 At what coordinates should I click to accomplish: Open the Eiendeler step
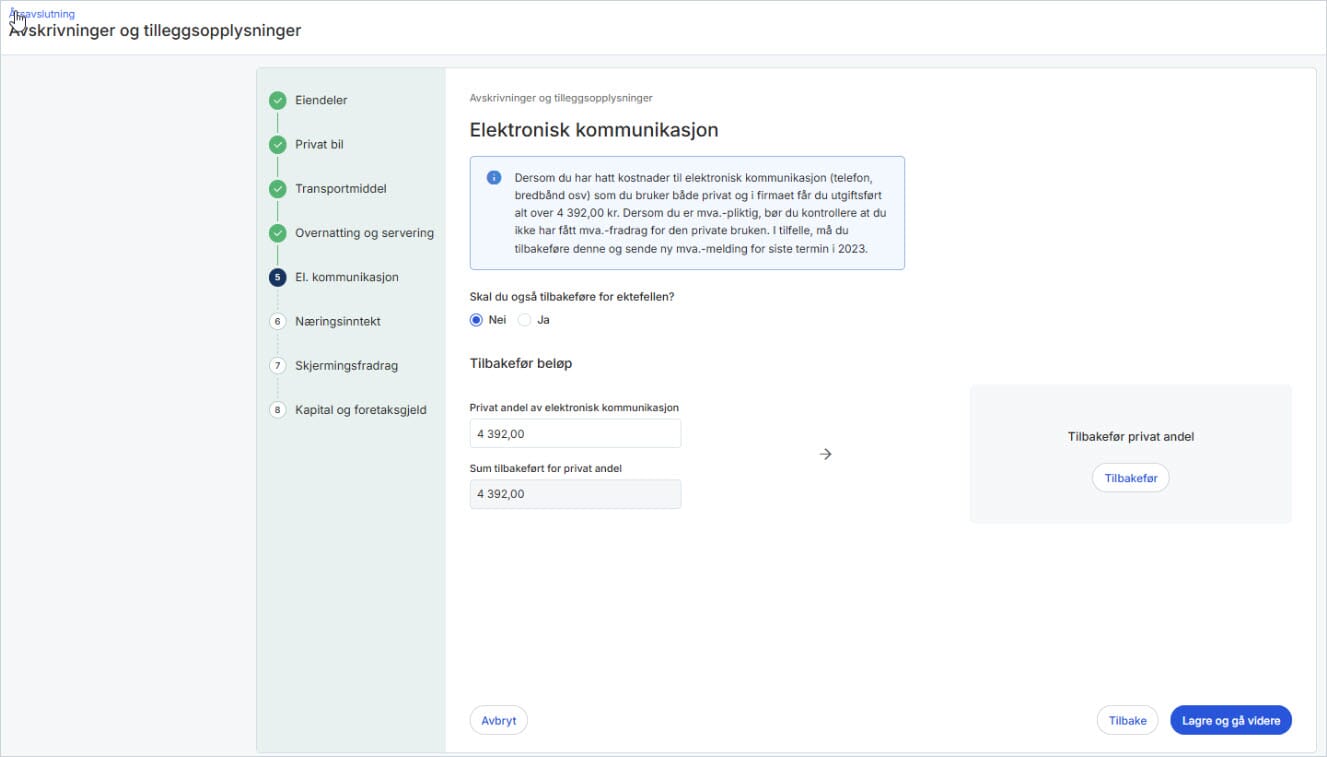coord(321,100)
